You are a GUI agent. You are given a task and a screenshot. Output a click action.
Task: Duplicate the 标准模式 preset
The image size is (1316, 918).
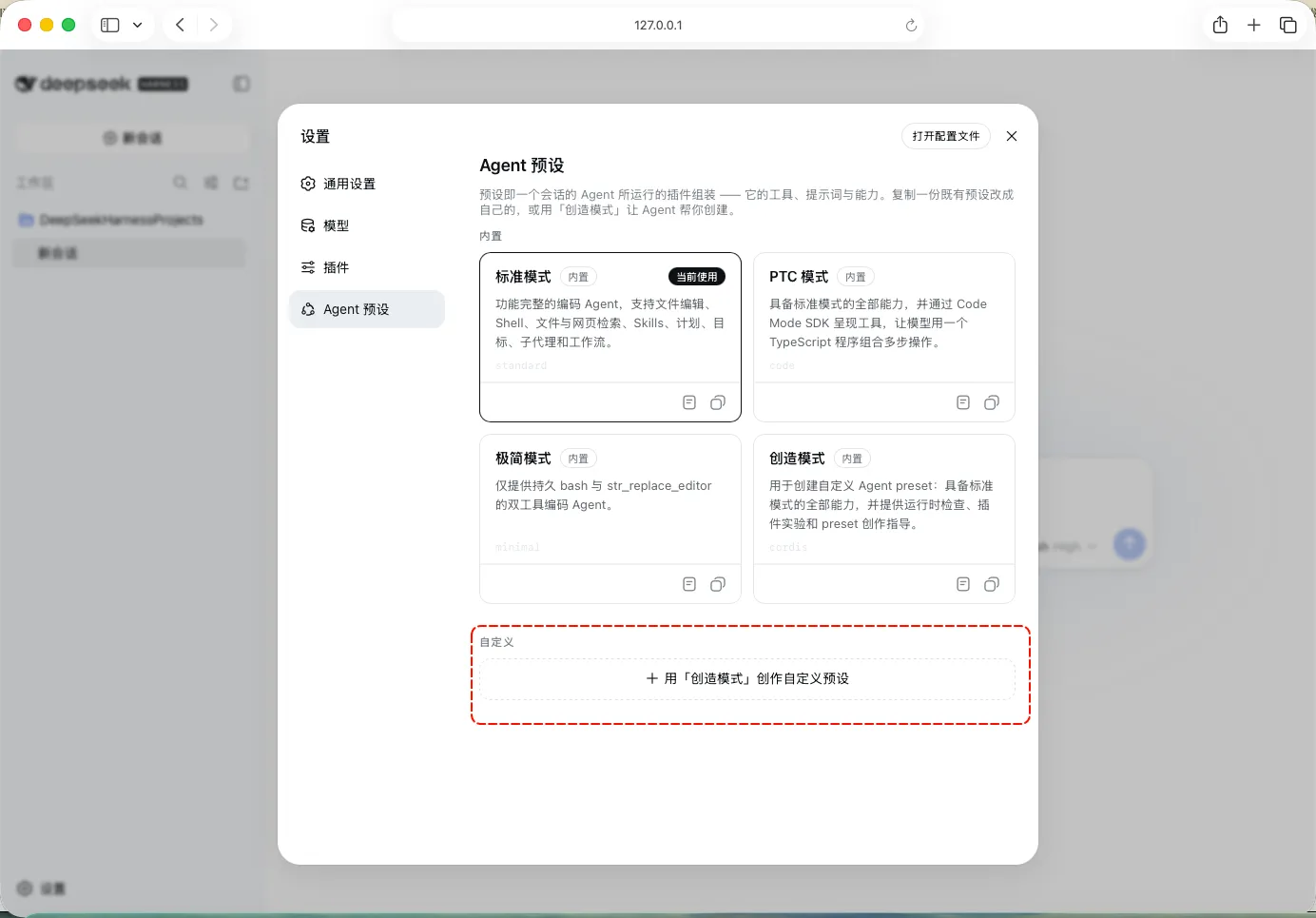click(x=718, y=402)
